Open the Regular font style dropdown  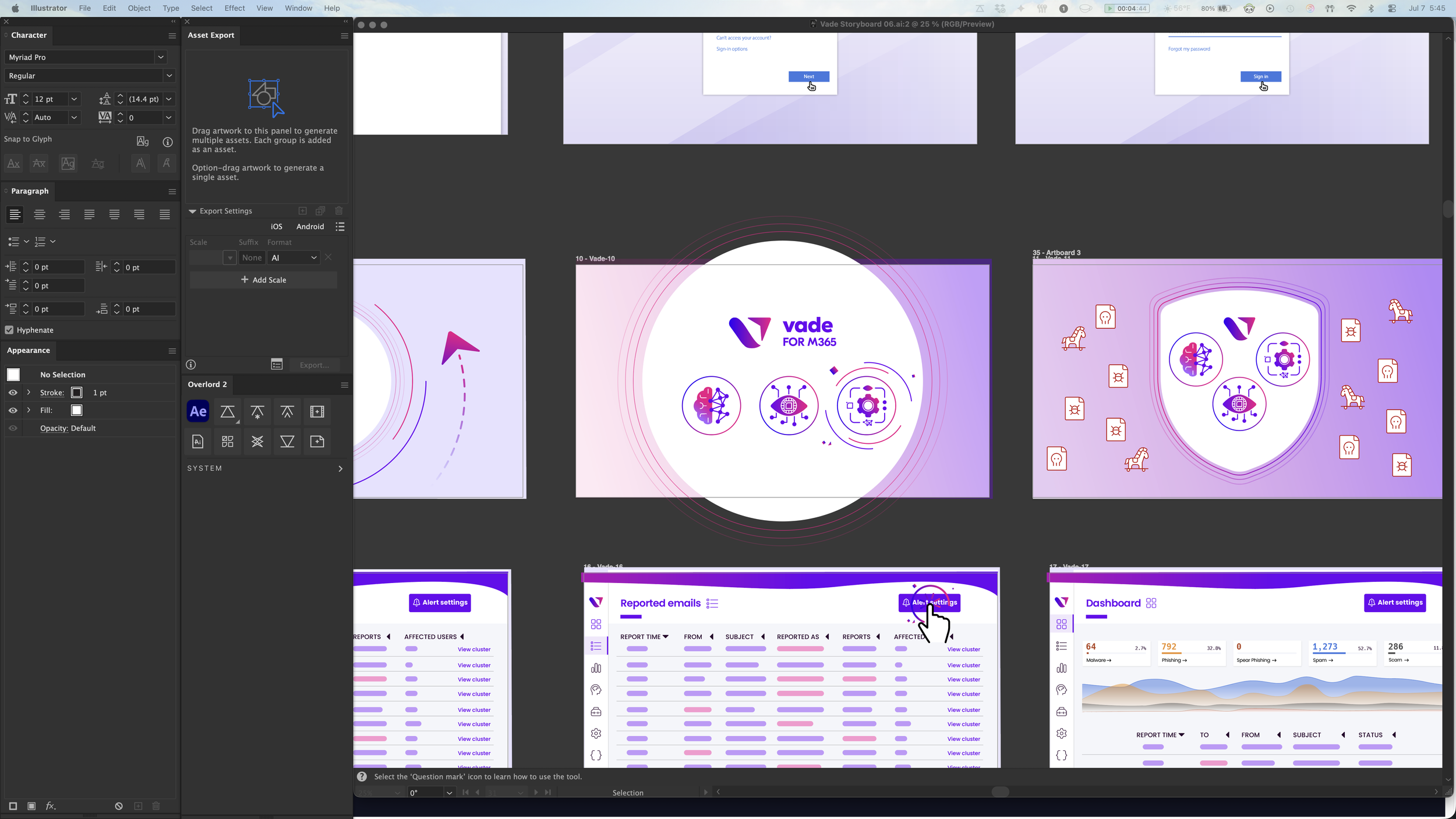tap(169, 76)
